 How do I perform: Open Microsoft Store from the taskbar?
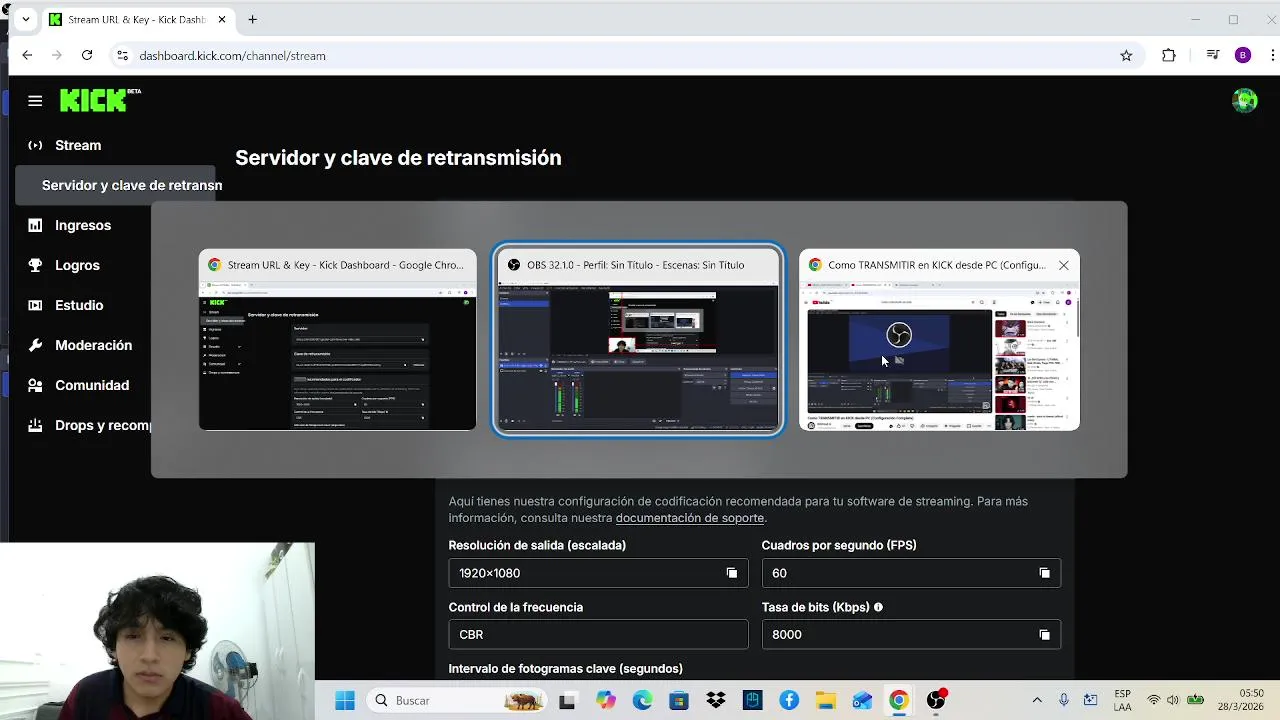point(679,701)
